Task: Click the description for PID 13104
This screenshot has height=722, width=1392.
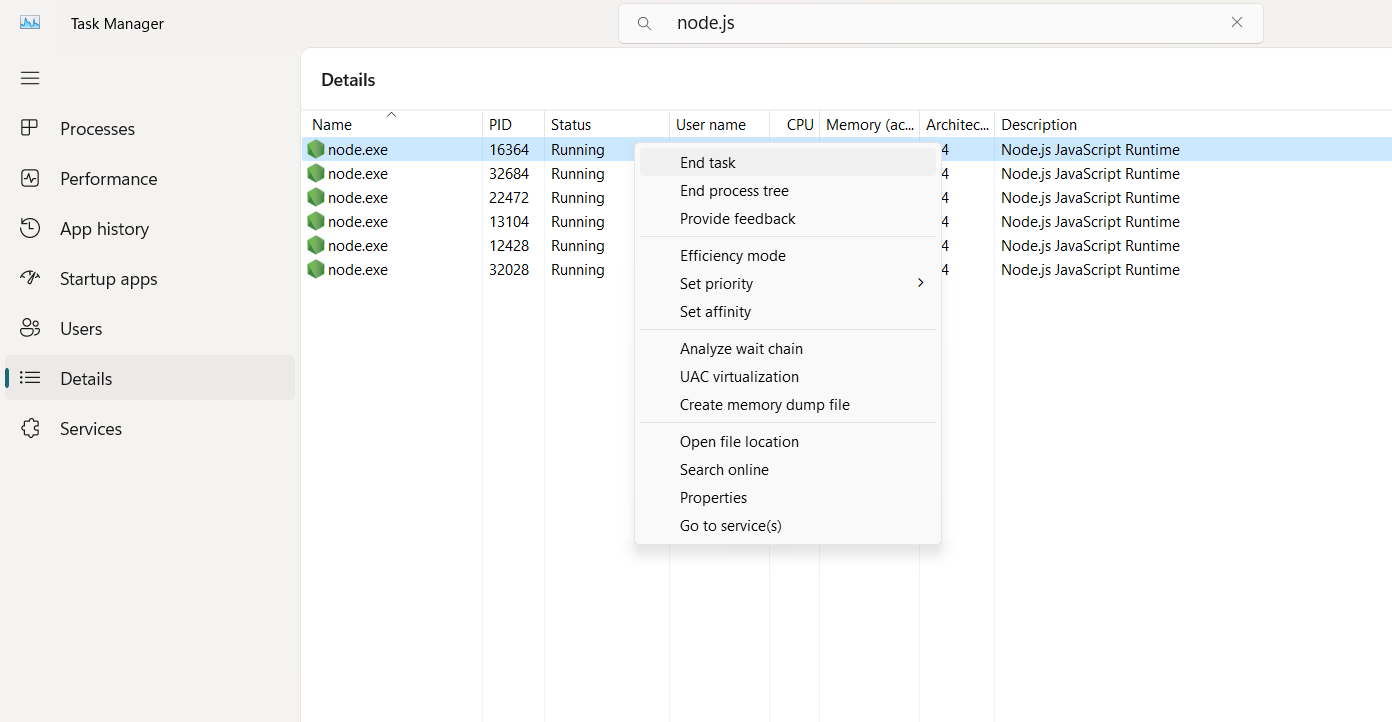Action: tap(1090, 221)
